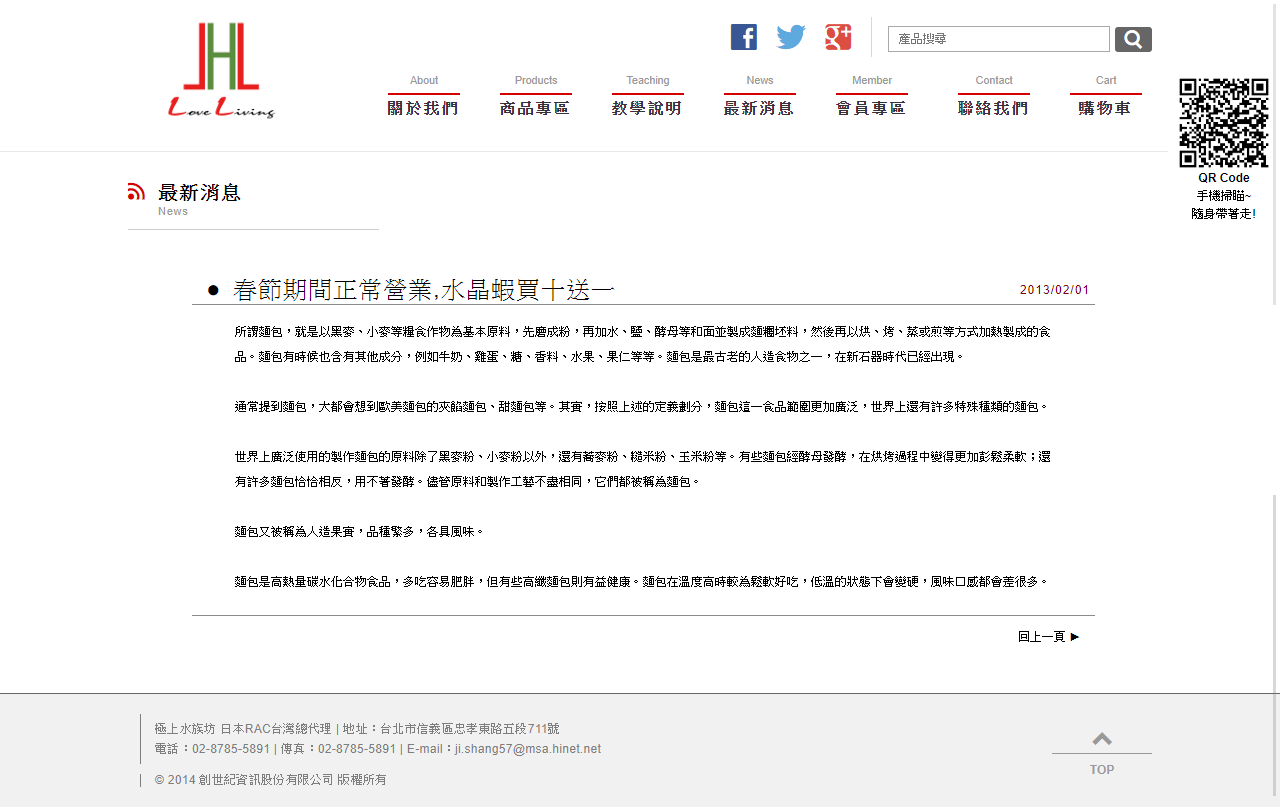Image resolution: width=1280 pixels, height=807 pixels.
Task: Click the paragraph starting 麵包又被稱為人造果實
Action: point(359,532)
